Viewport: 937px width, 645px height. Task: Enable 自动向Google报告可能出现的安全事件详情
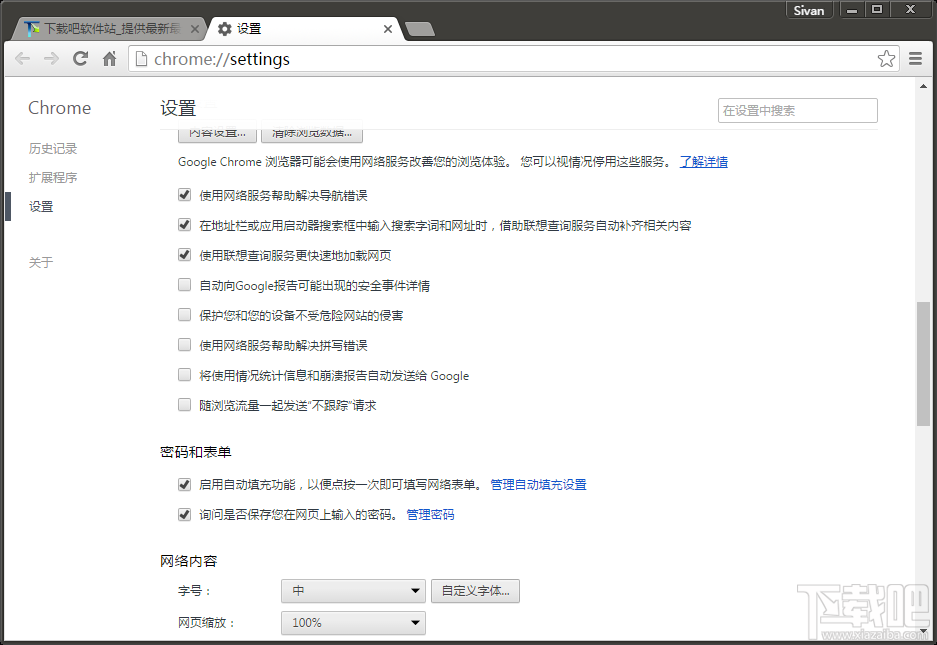click(x=184, y=285)
